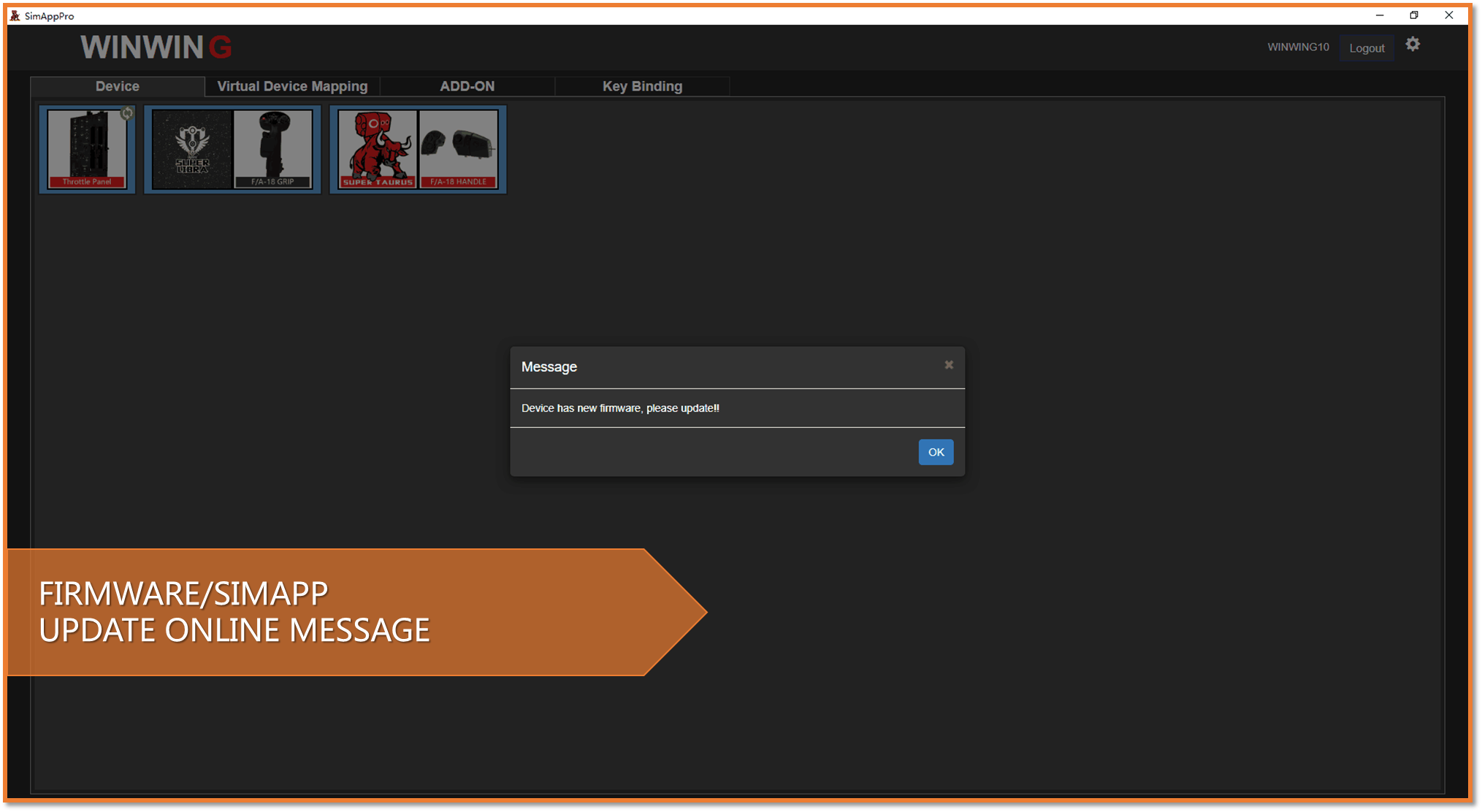This screenshot has width=1482, height=812.
Task: Select the Super Libra base image
Action: pos(192,149)
